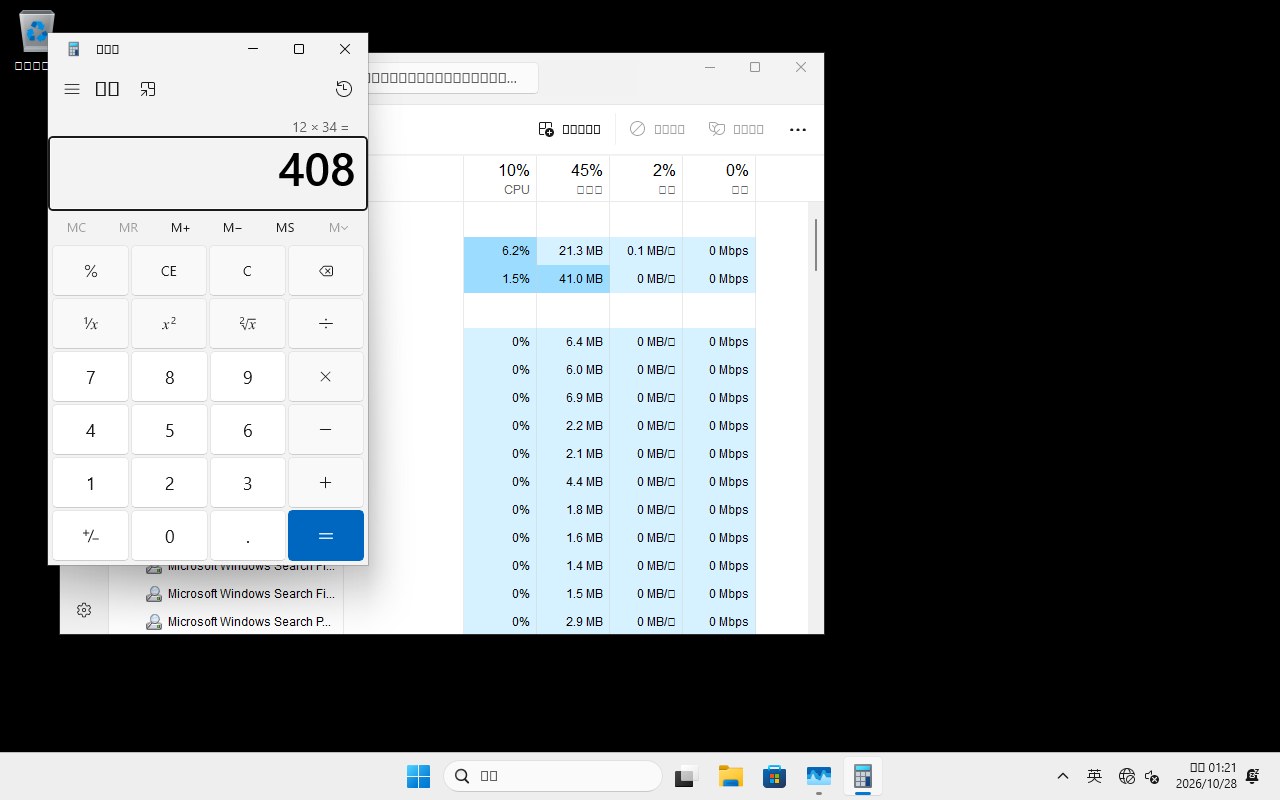This screenshot has height=800, width=1280.
Task: Click the reciprocal 1/x key
Action: pyautogui.click(x=91, y=324)
